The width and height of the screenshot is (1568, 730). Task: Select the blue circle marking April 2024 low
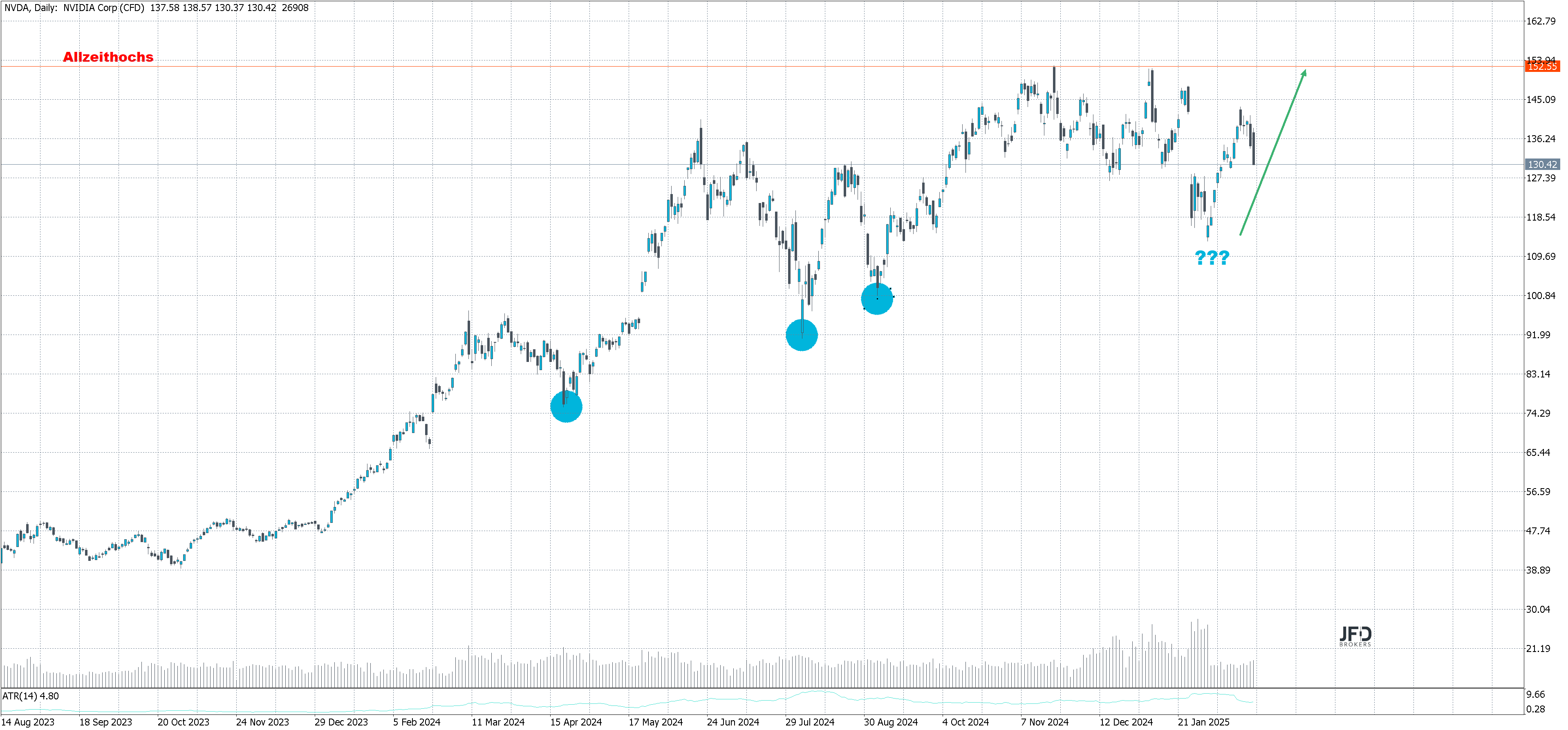pyautogui.click(x=566, y=406)
